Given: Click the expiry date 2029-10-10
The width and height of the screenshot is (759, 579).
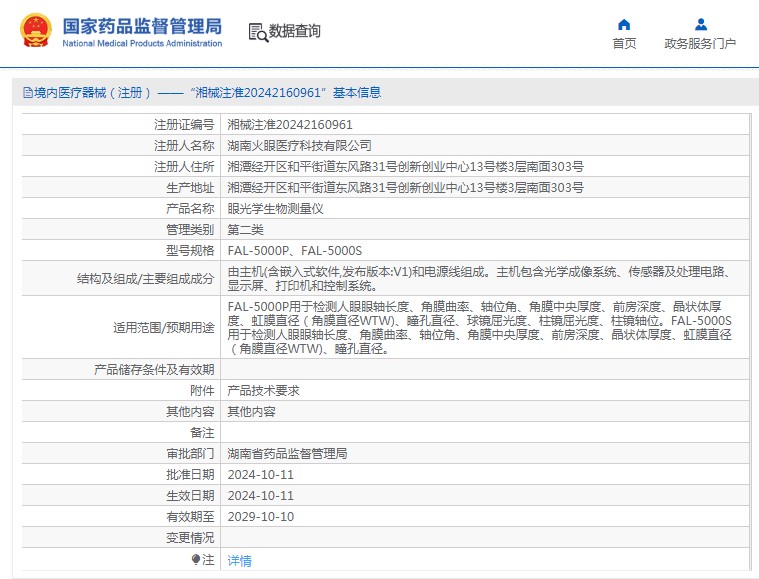Looking at the screenshot, I should pos(261,516).
